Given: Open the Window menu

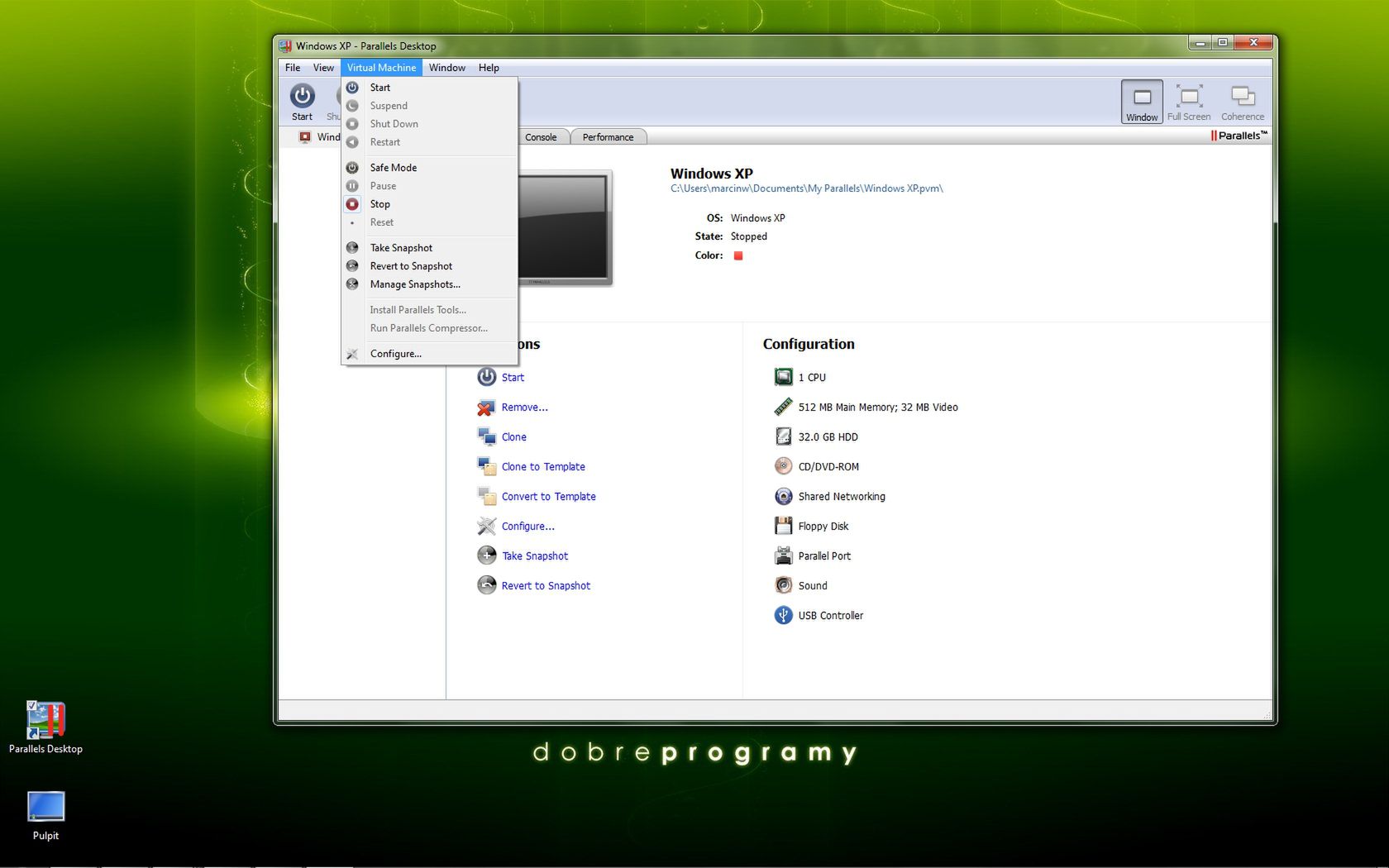Looking at the screenshot, I should click(x=447, y=68).
